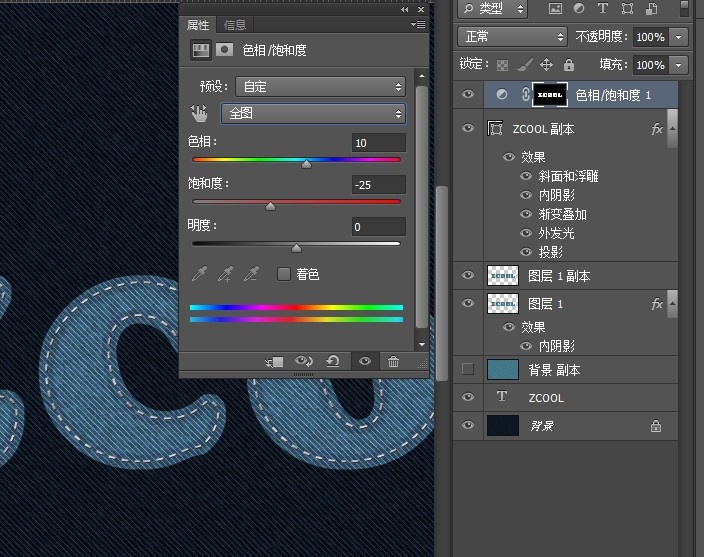Select the 属性 tab
This screenshot has height=557, width=704.
click(x=199, y=25)
